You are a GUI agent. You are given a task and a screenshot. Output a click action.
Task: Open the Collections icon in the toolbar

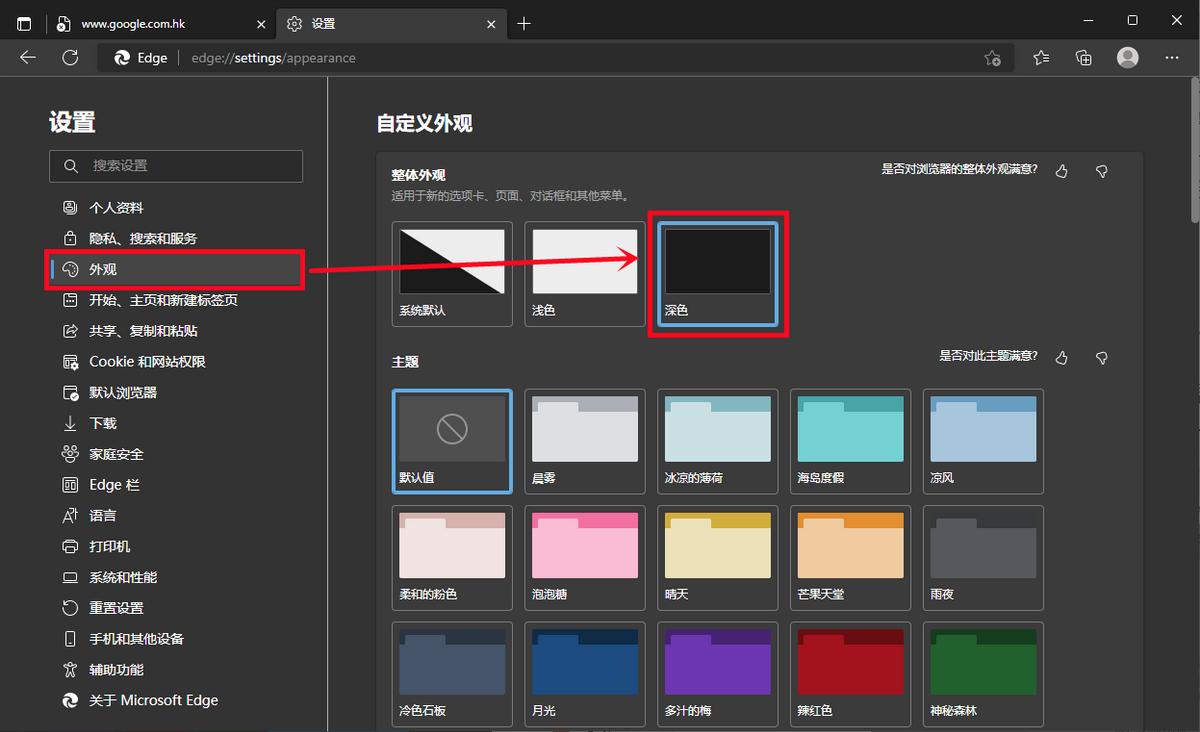point(1083,58)
